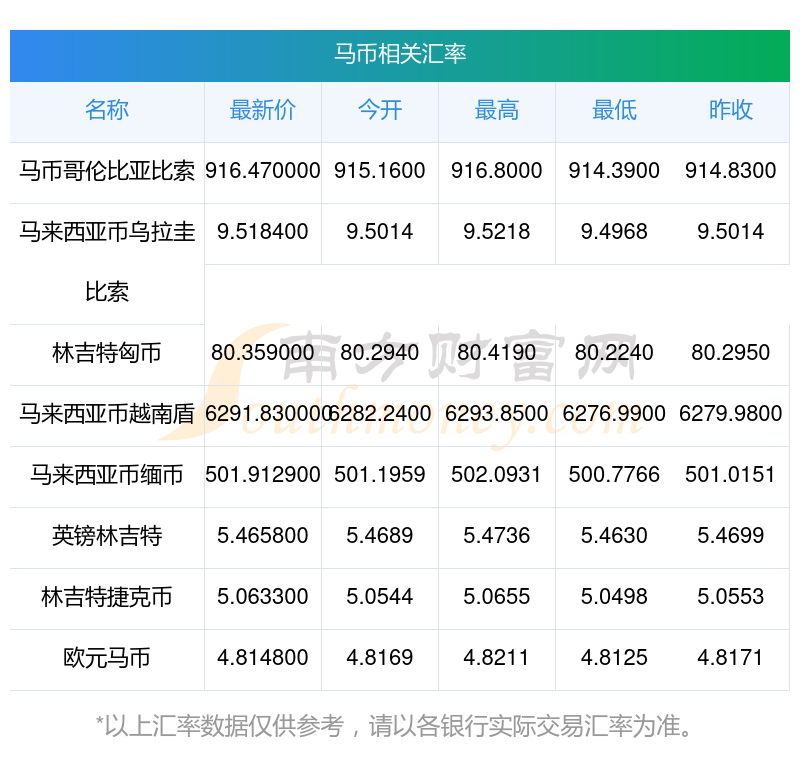Click the 916.470000 latest price cell

[261, 171]
